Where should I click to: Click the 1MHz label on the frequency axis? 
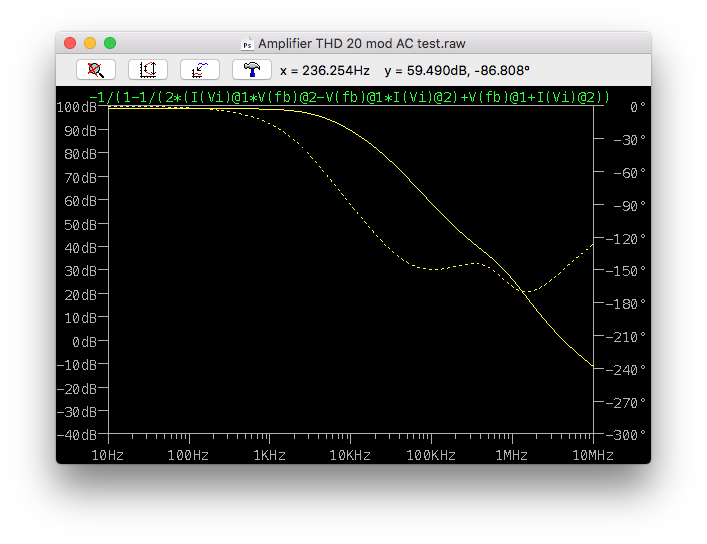(x=512, y=455)
